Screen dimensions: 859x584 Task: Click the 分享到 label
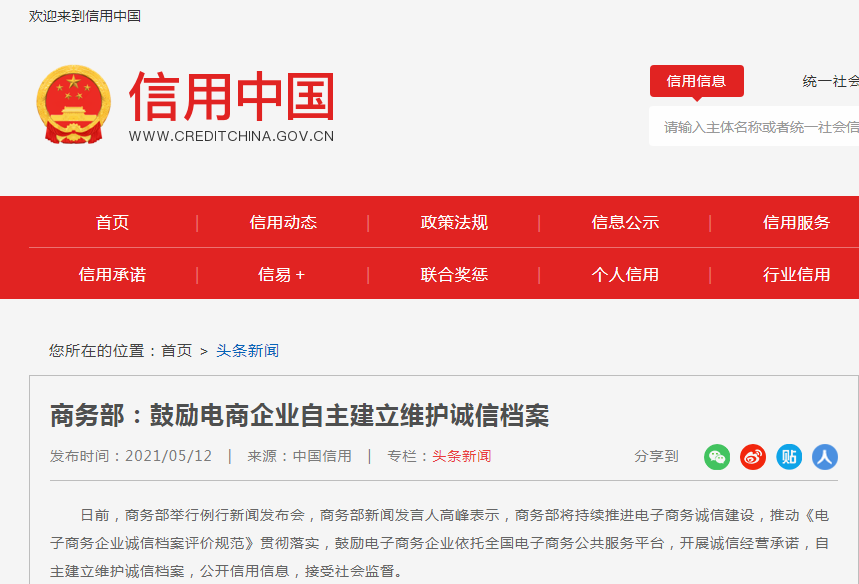(x=656, y=456)
